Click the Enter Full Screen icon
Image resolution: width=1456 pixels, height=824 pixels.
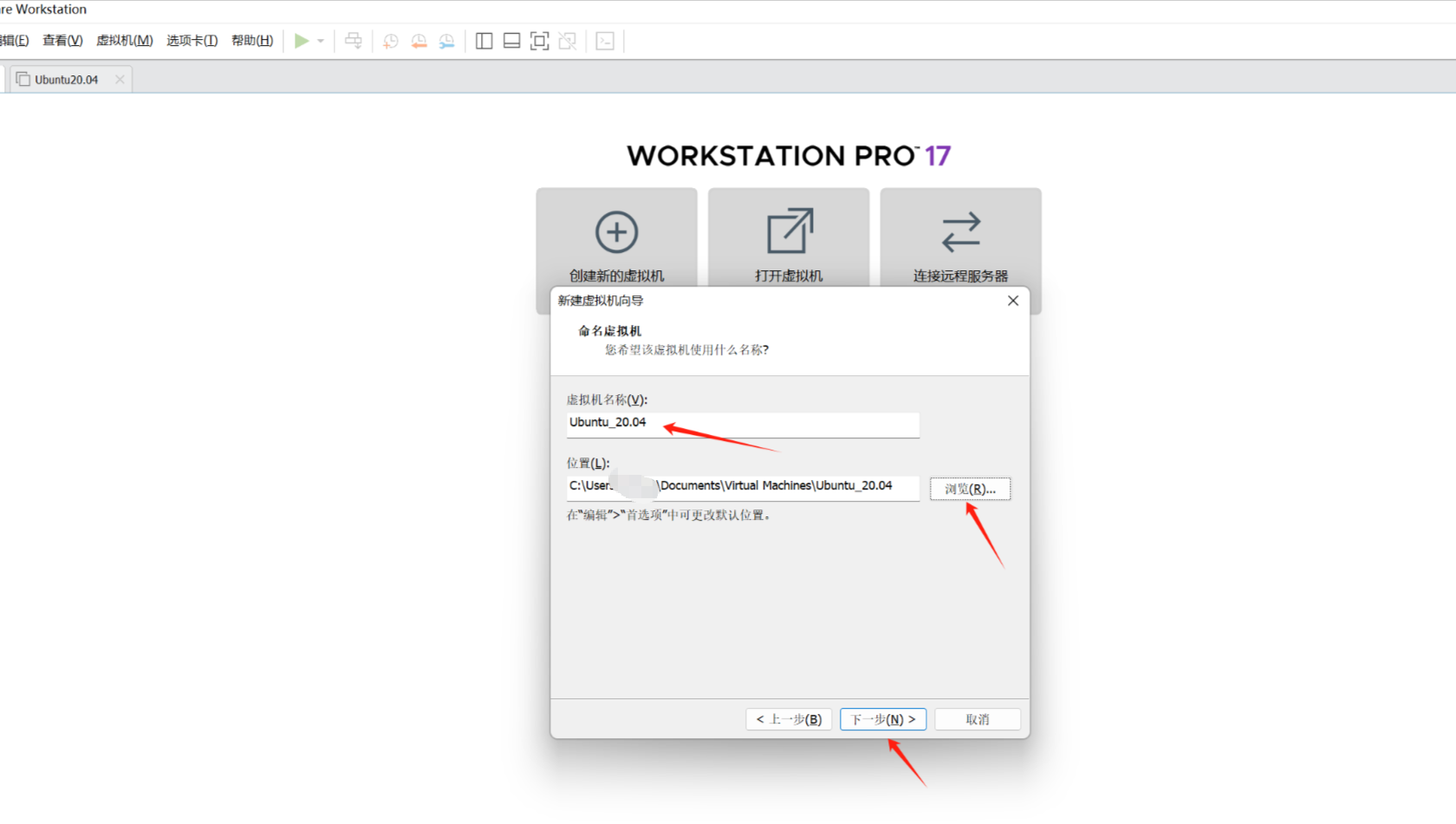[x=539, y=41]
